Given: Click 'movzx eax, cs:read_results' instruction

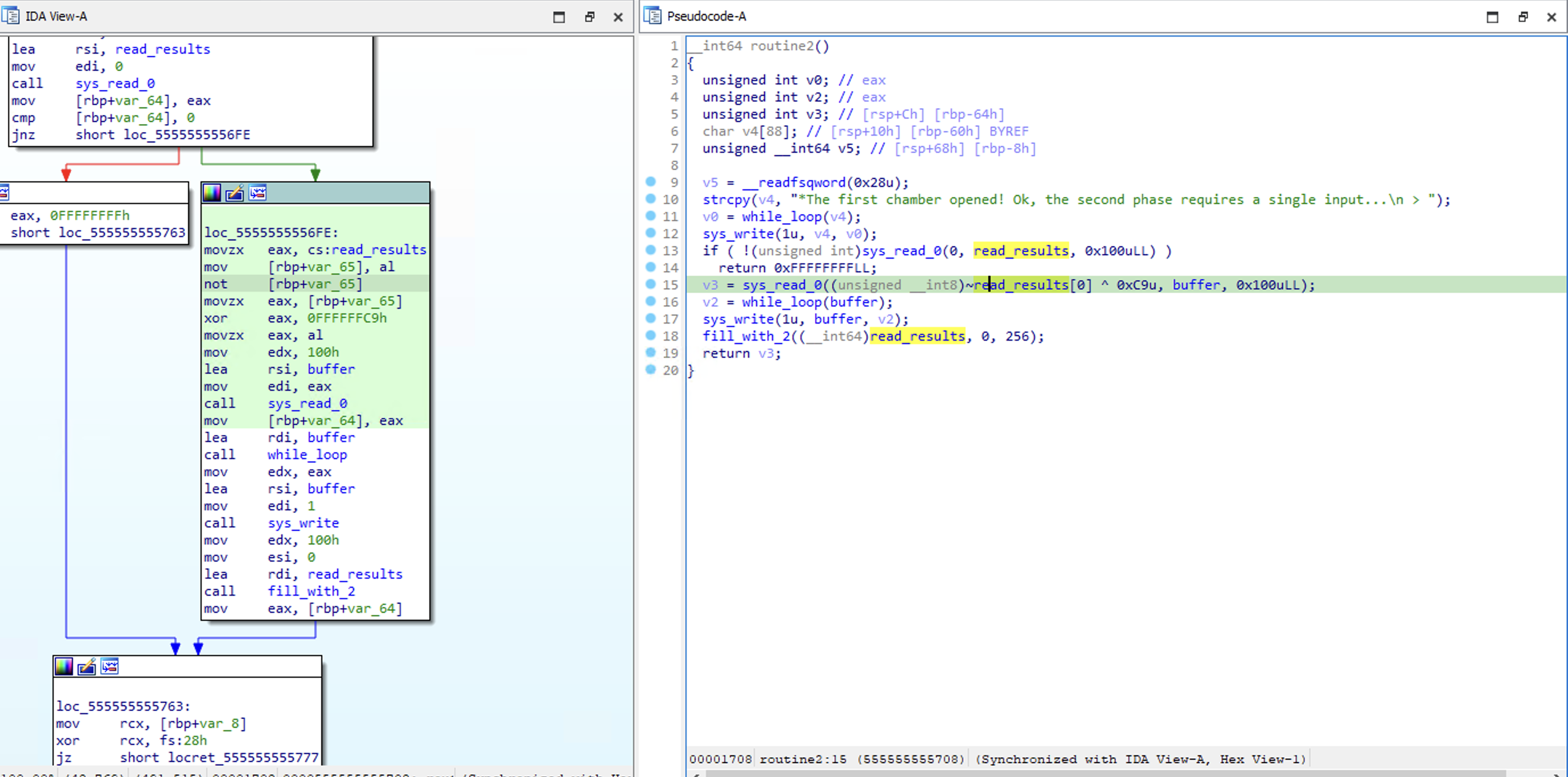Looking at the screenshot, I should pos(315,250).
